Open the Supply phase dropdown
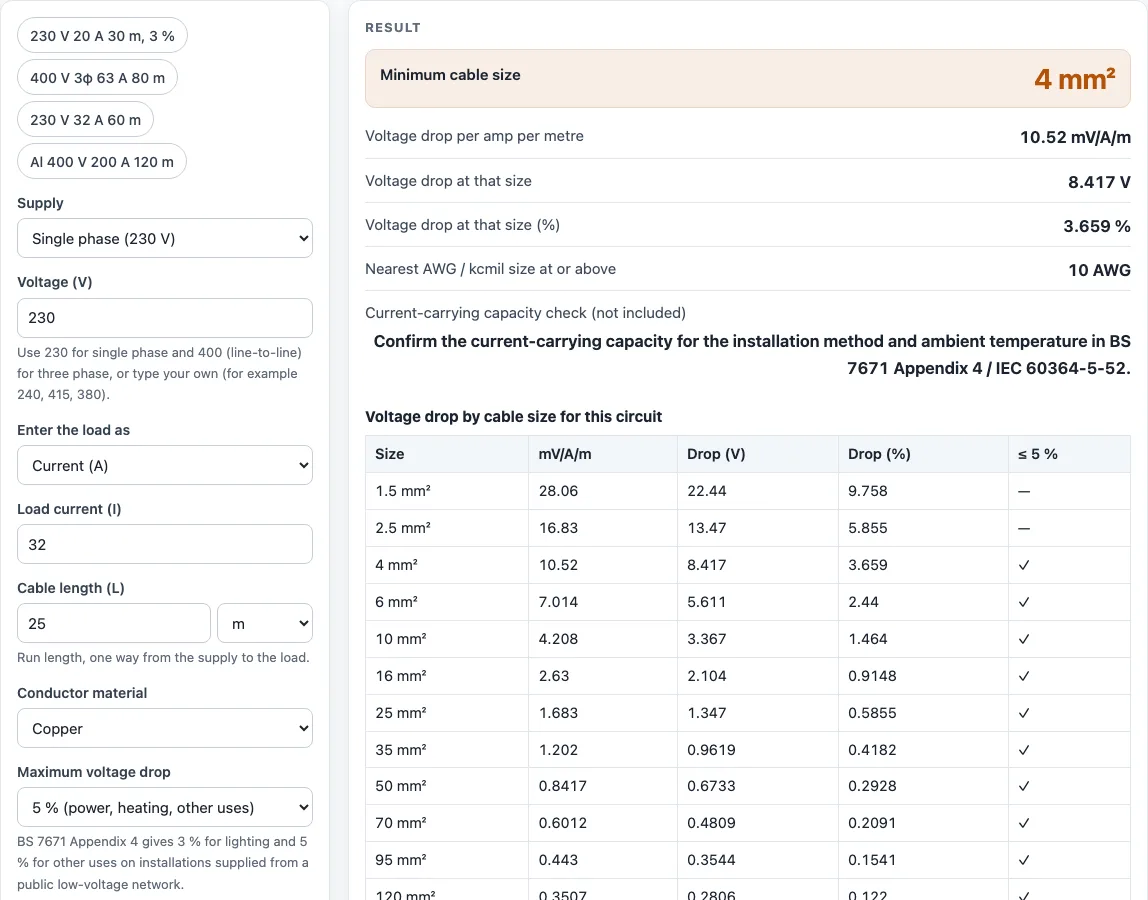Screen dimensions: 1148x900 pyautogui.click(x=165, y=239)
